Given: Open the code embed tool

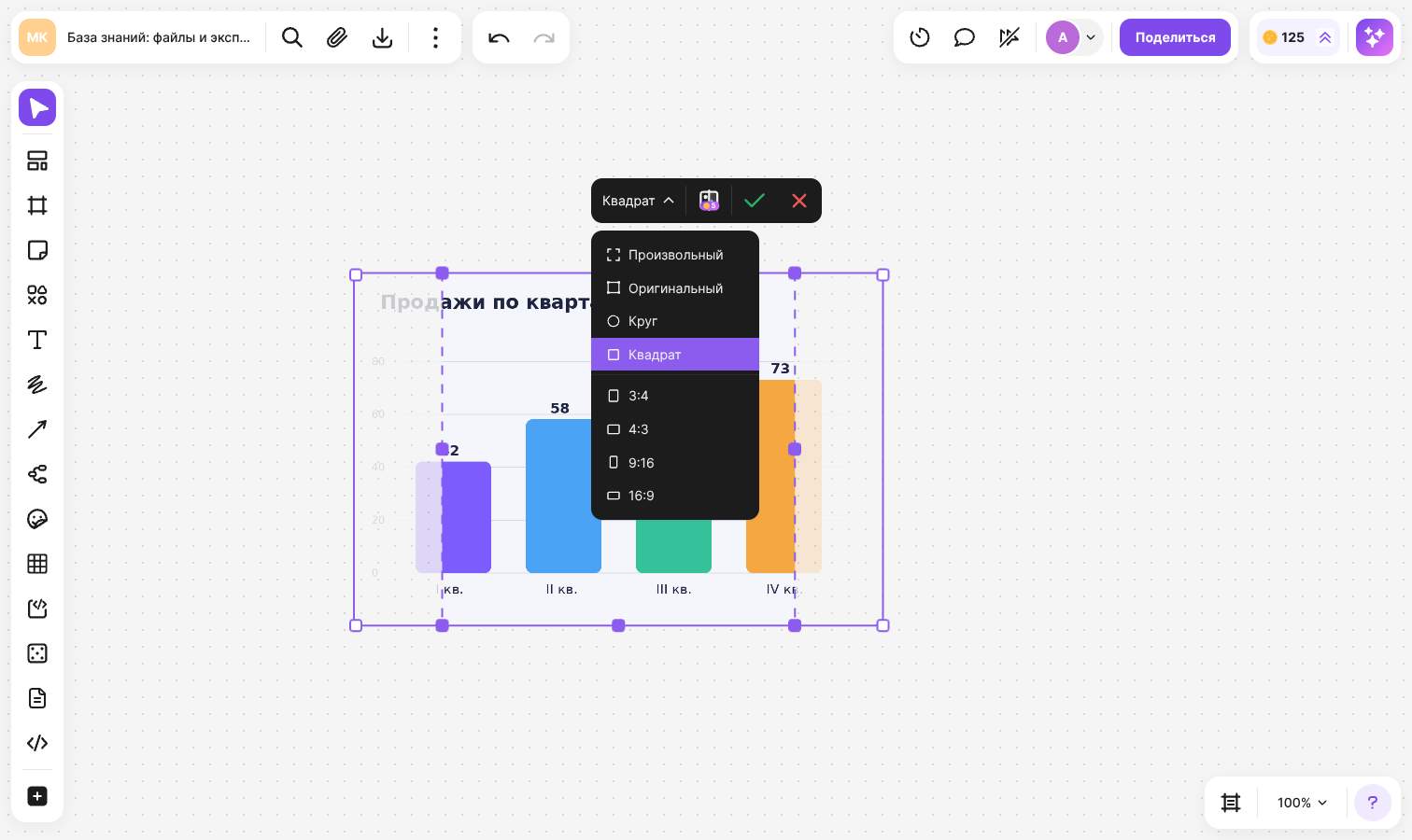Looking at the screenshot, I should (37, 743).
